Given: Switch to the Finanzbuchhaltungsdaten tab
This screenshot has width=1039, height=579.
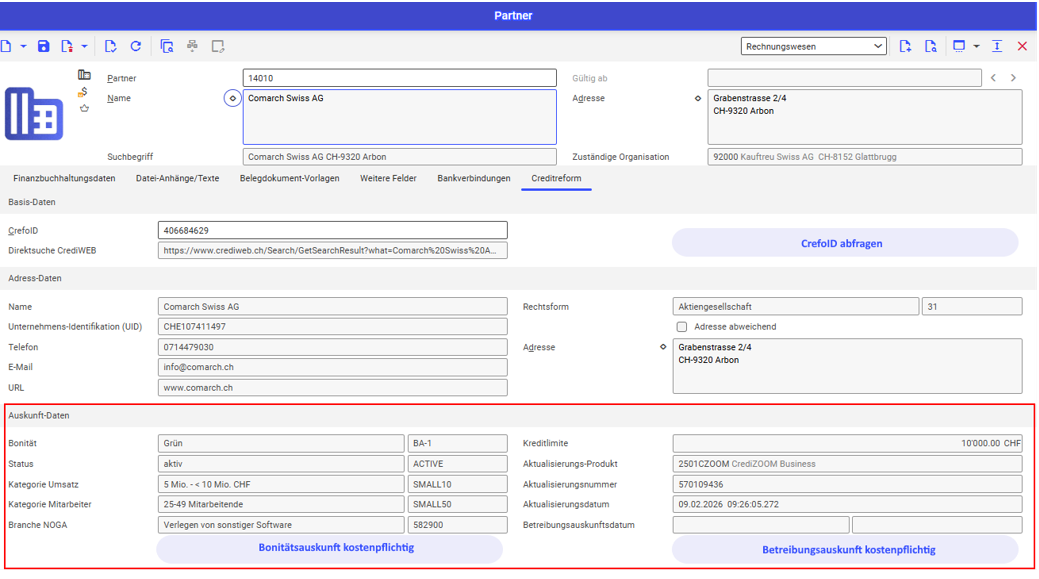Looking at the screenshot, I should click(64, 178).
